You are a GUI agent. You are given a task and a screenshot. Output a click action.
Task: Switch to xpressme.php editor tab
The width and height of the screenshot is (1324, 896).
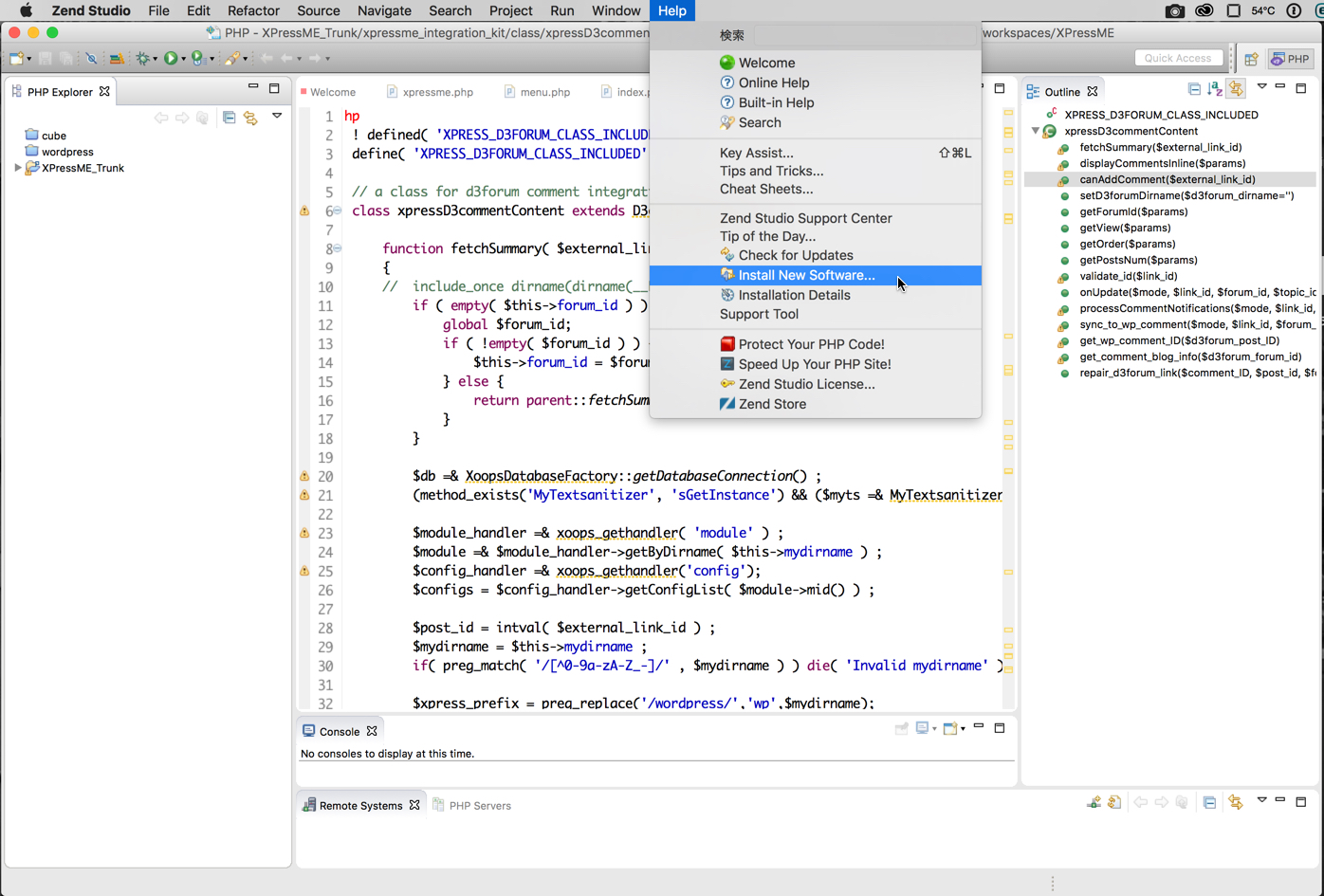tap(430, 92)
